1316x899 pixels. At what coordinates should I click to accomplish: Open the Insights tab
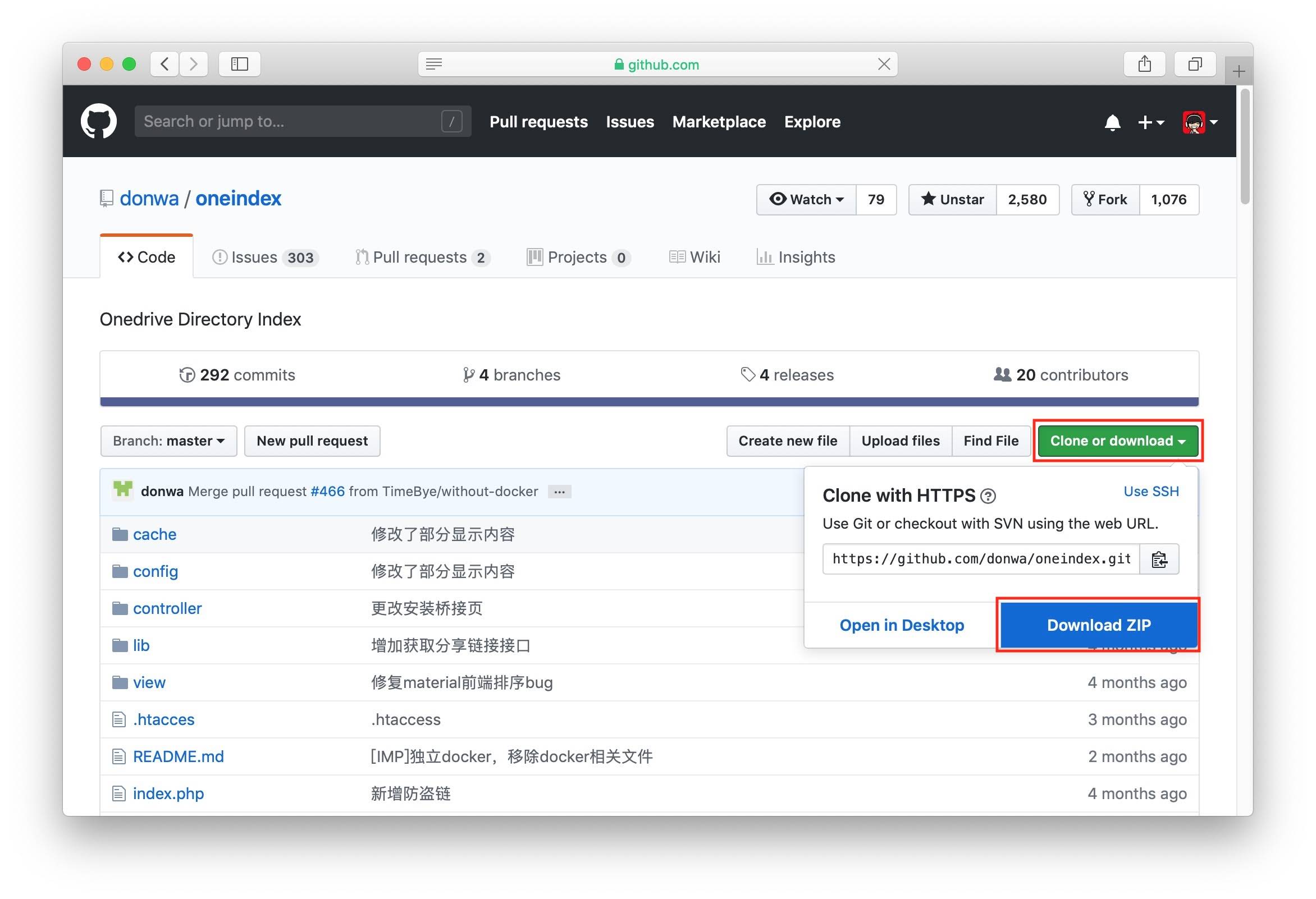coord(796,257)
